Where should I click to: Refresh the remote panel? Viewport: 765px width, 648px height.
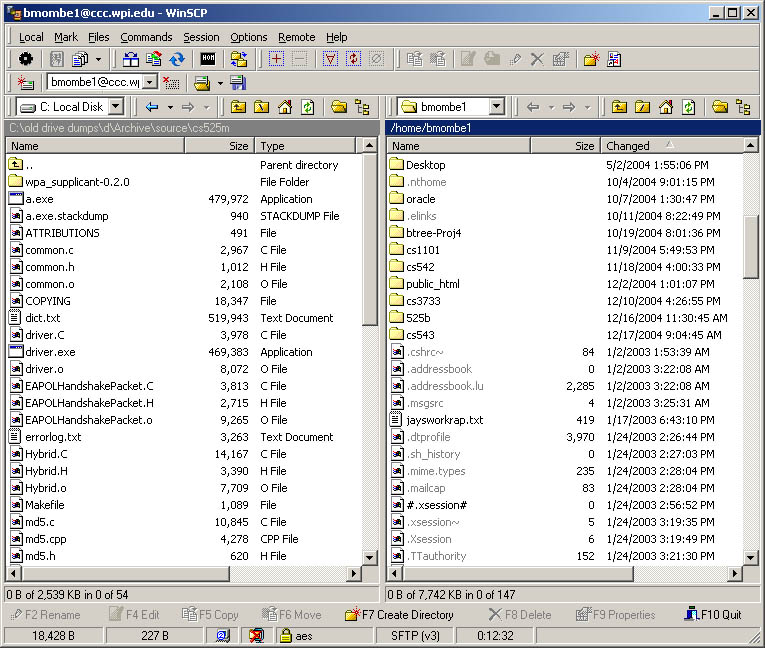[x=688, y=107]
